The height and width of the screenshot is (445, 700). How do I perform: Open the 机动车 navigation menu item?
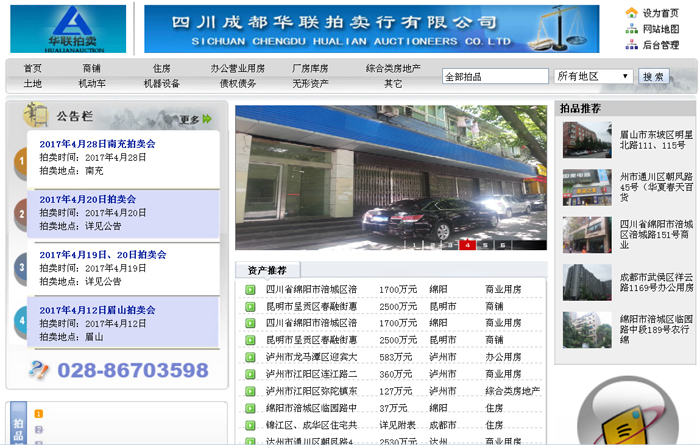coord(92,84)
